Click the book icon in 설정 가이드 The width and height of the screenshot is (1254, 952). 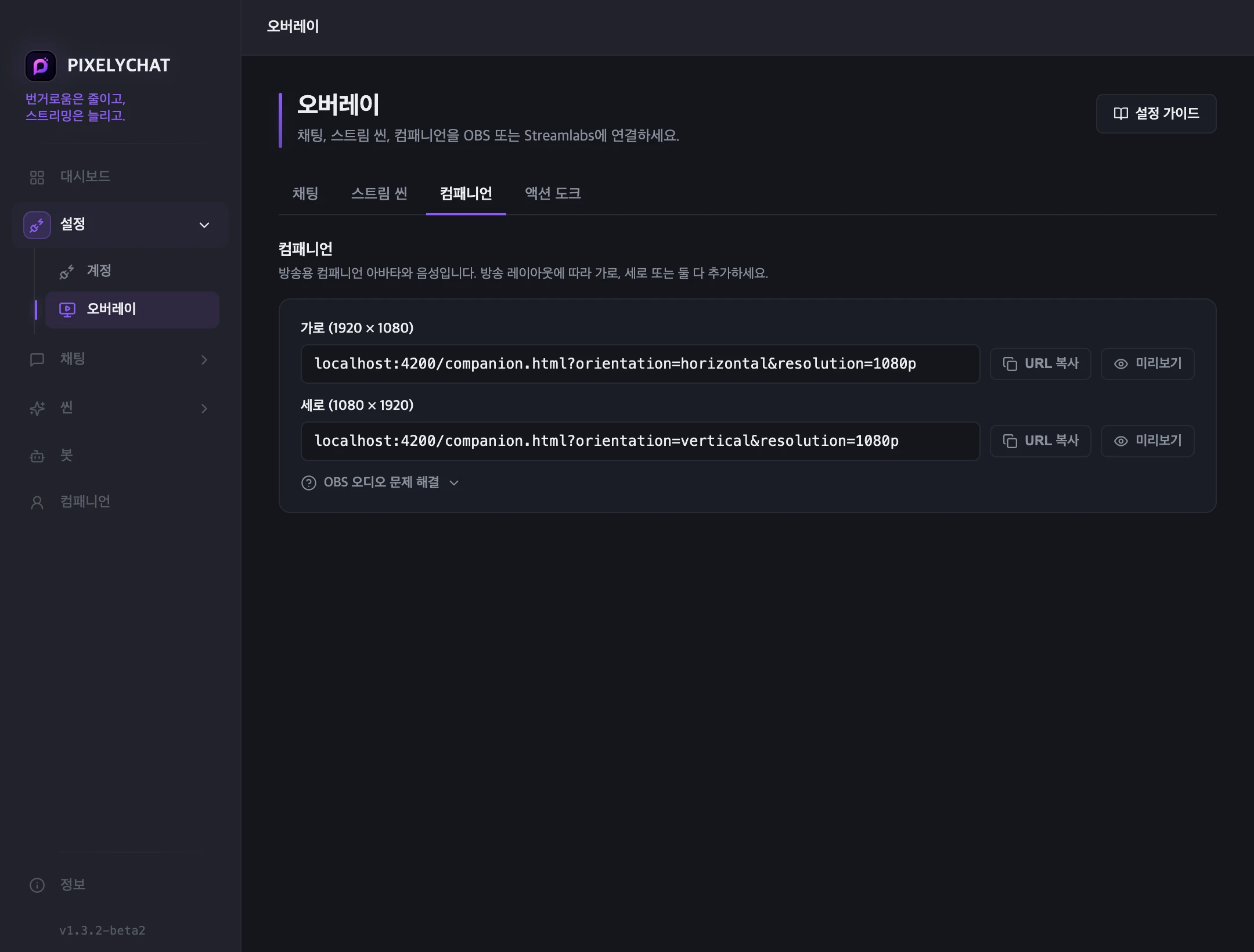coord(1121,114)
